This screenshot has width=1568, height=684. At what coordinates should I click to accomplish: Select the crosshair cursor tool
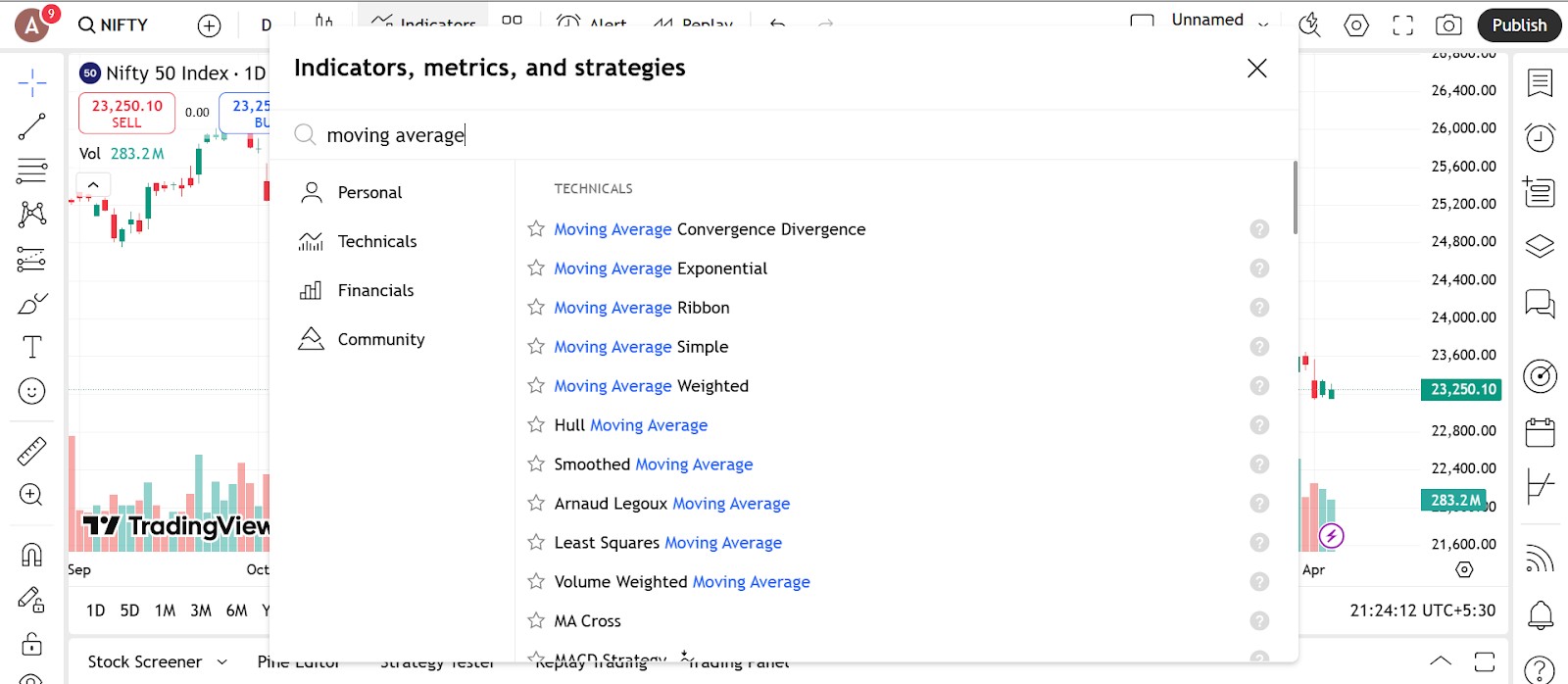point(32,83)
